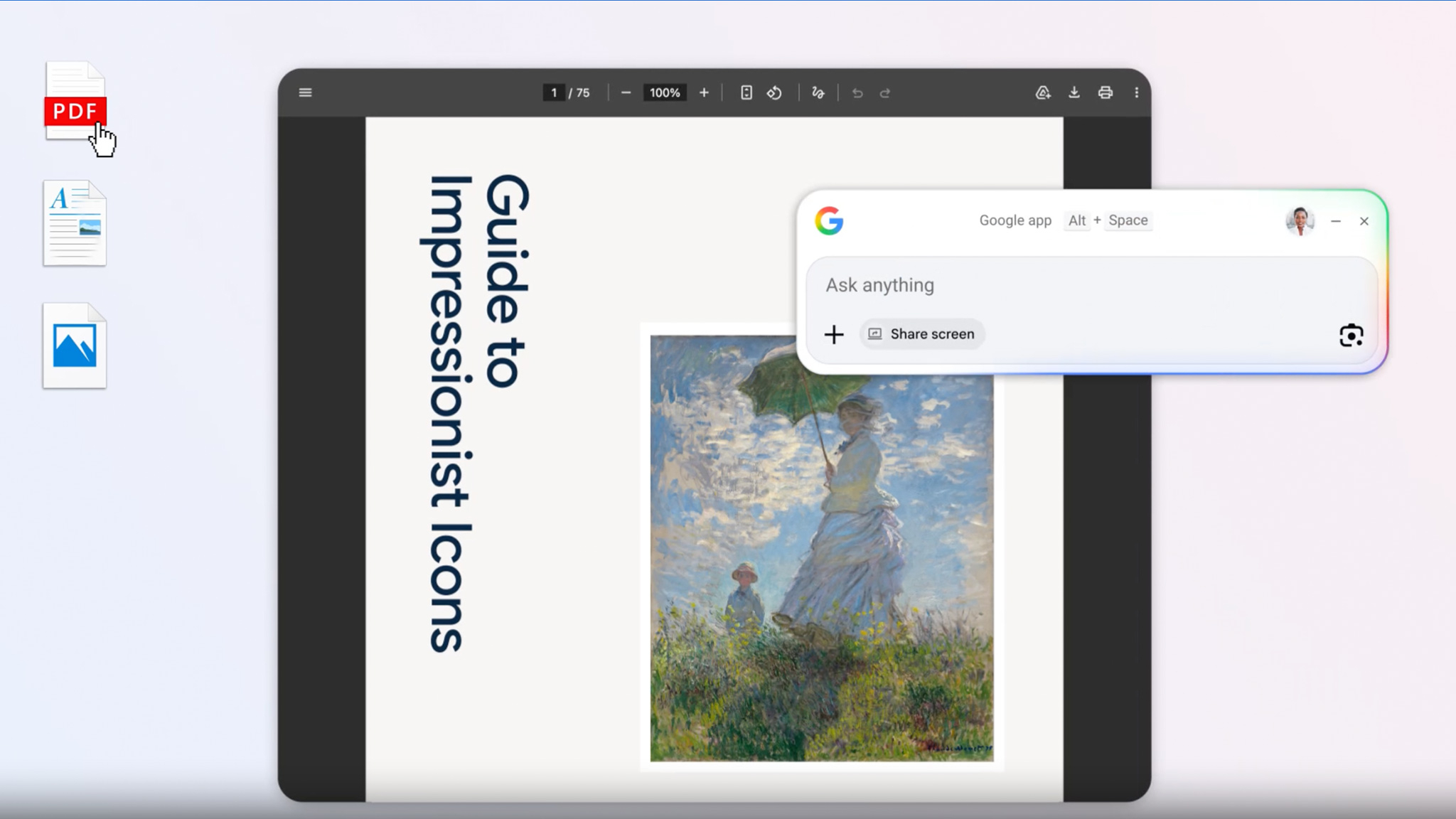
Task: Click the 100% zoom level field
Action: pyautogui.click(x=665, y=92)
